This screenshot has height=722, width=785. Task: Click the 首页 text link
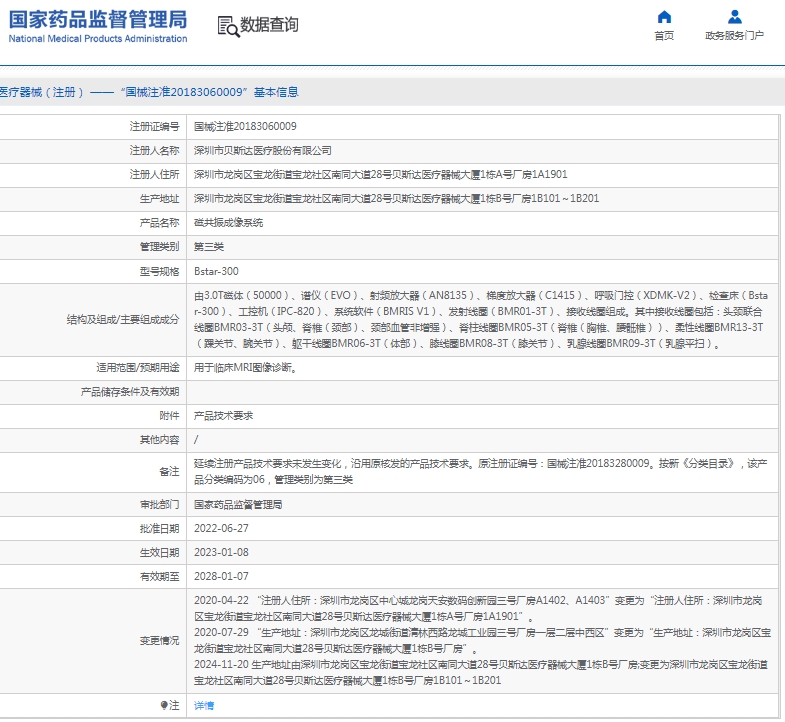pyautogui.click(x=664, y=36)
